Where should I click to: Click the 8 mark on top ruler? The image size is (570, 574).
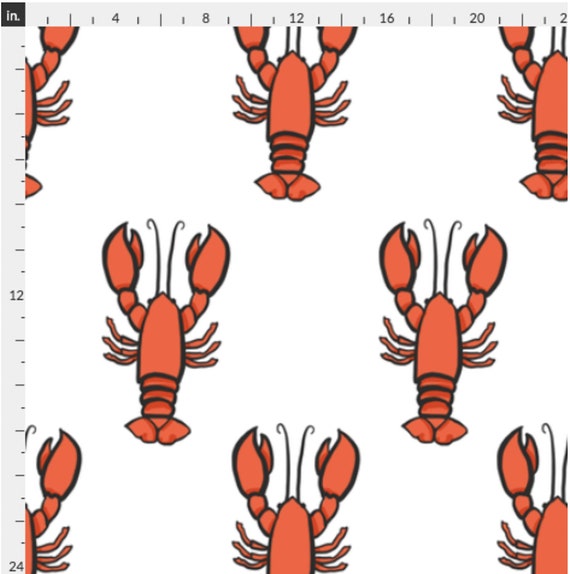(206, 18)
